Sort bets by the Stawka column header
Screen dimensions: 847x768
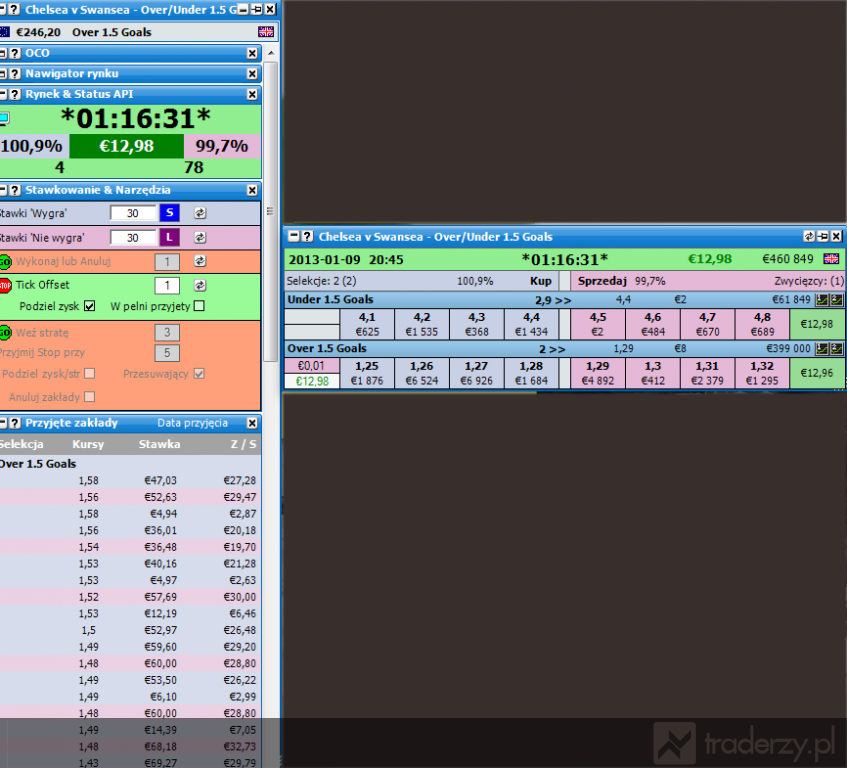tap(159, 444)
